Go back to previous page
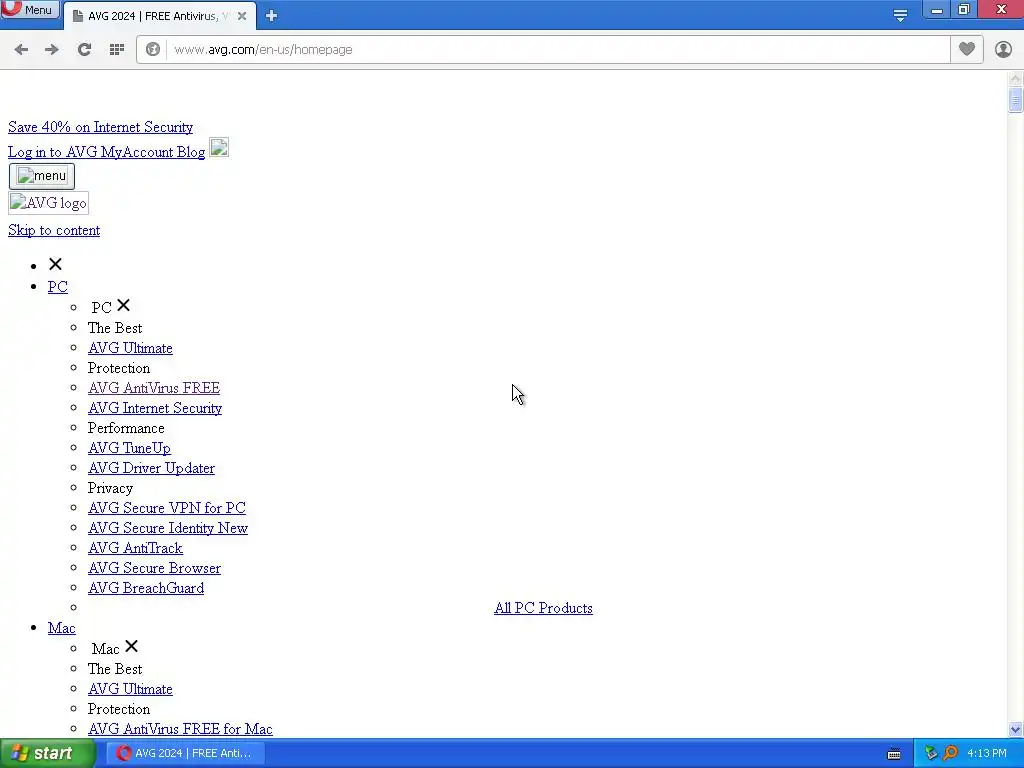 coord(21,50)
